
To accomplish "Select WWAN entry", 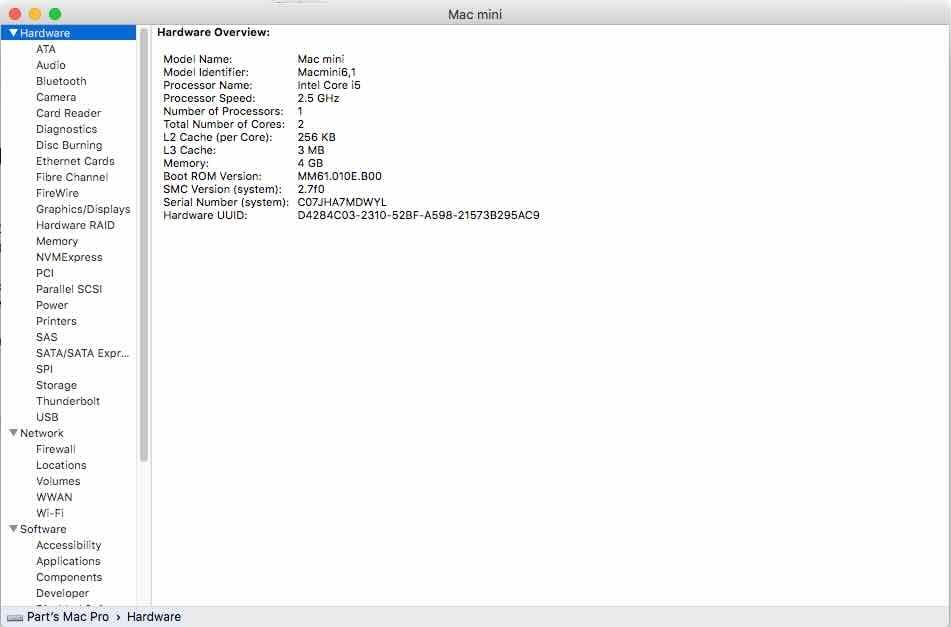I will [54, 497].
